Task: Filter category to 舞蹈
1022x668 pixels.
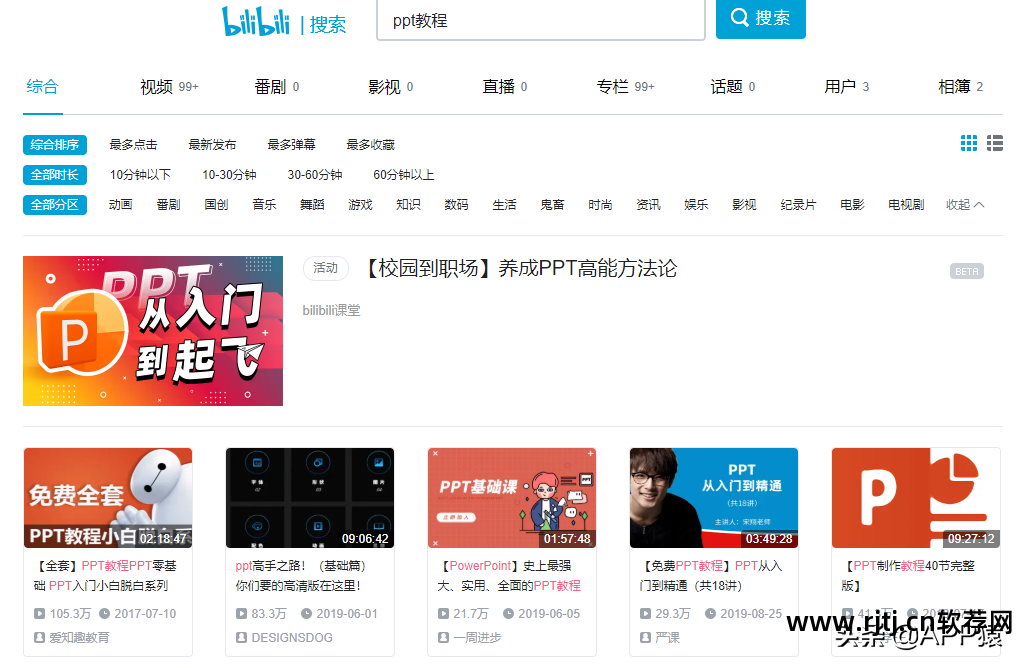Action: pyautogui.click(x=312, y=205)
